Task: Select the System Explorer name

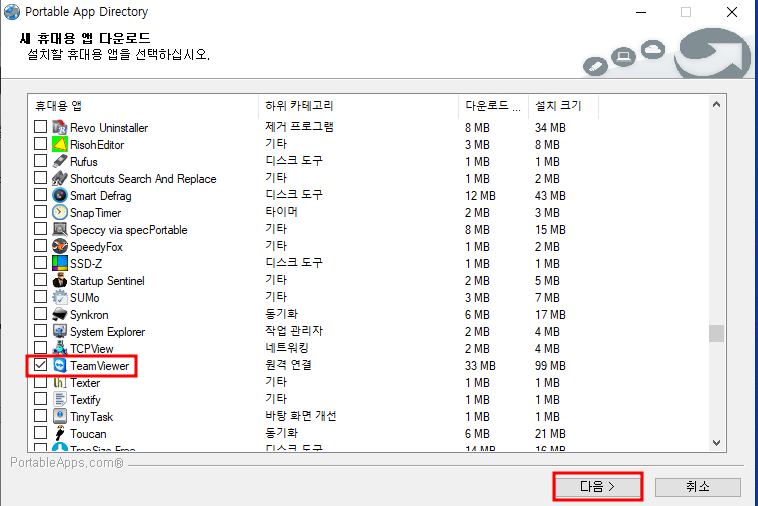Action: click(107, 332)
